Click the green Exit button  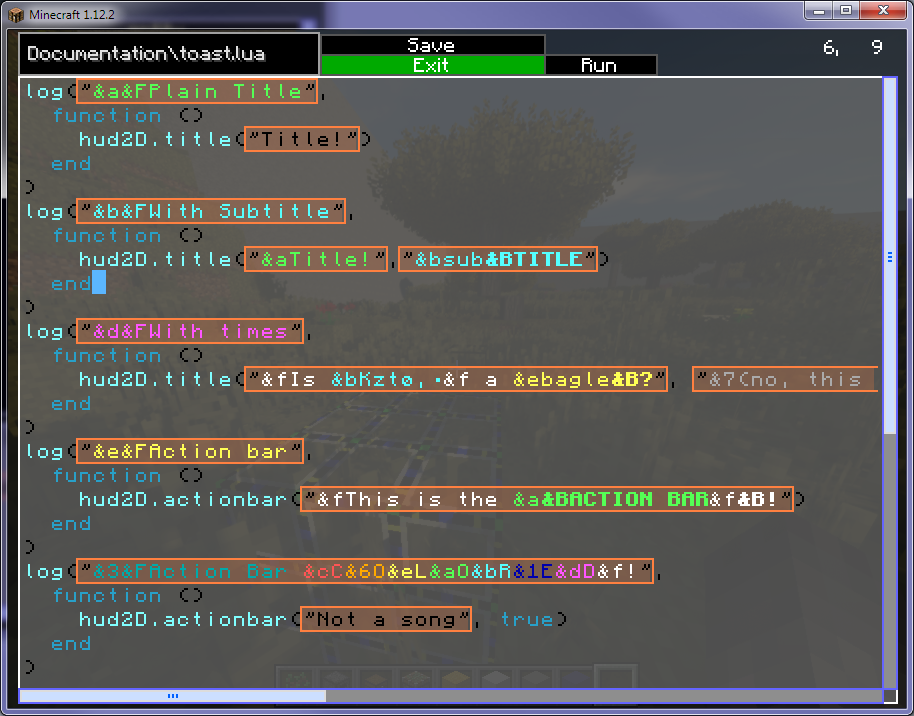[432, 63]
